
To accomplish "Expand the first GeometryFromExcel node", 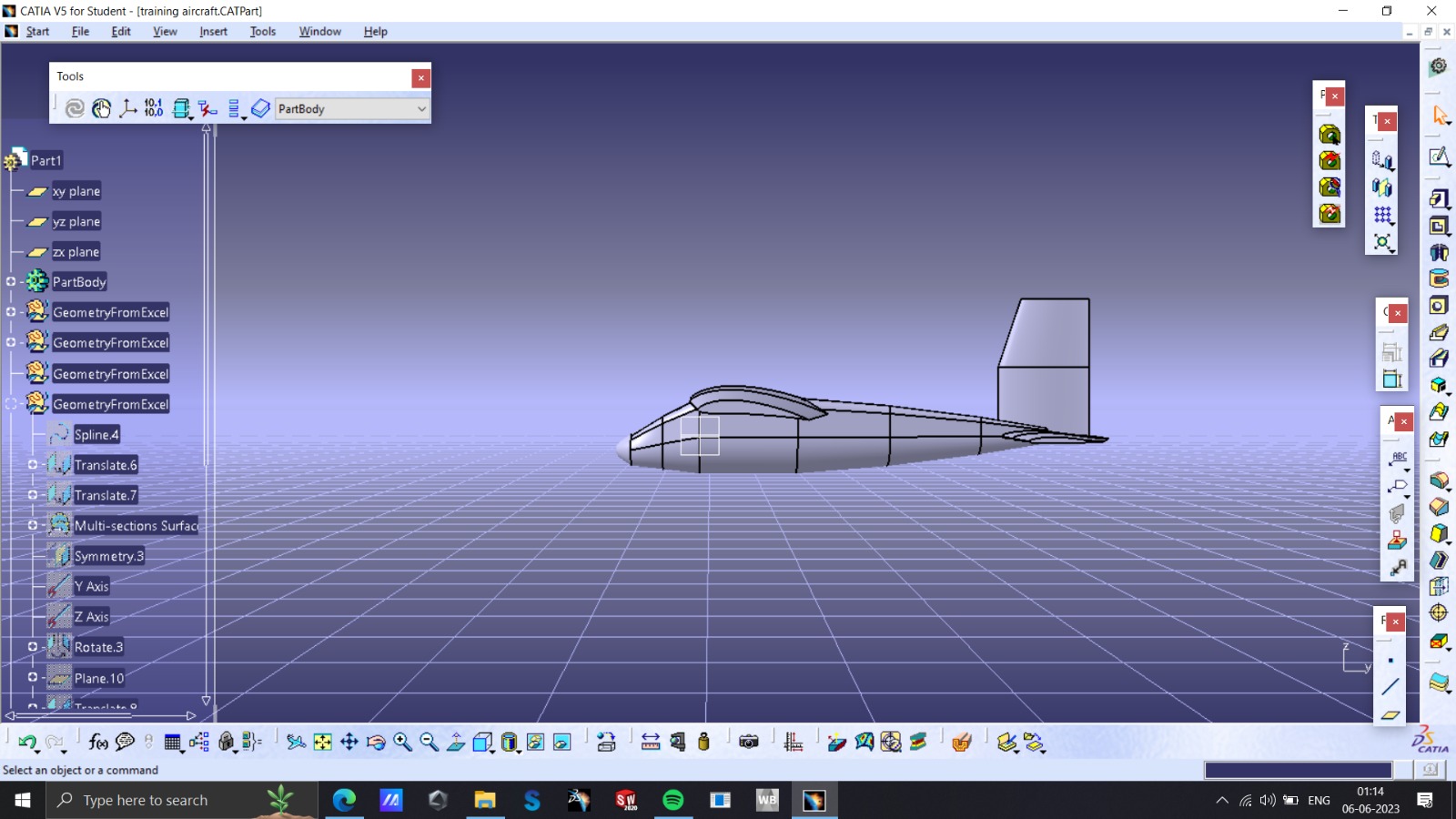I will pos(11,312).
